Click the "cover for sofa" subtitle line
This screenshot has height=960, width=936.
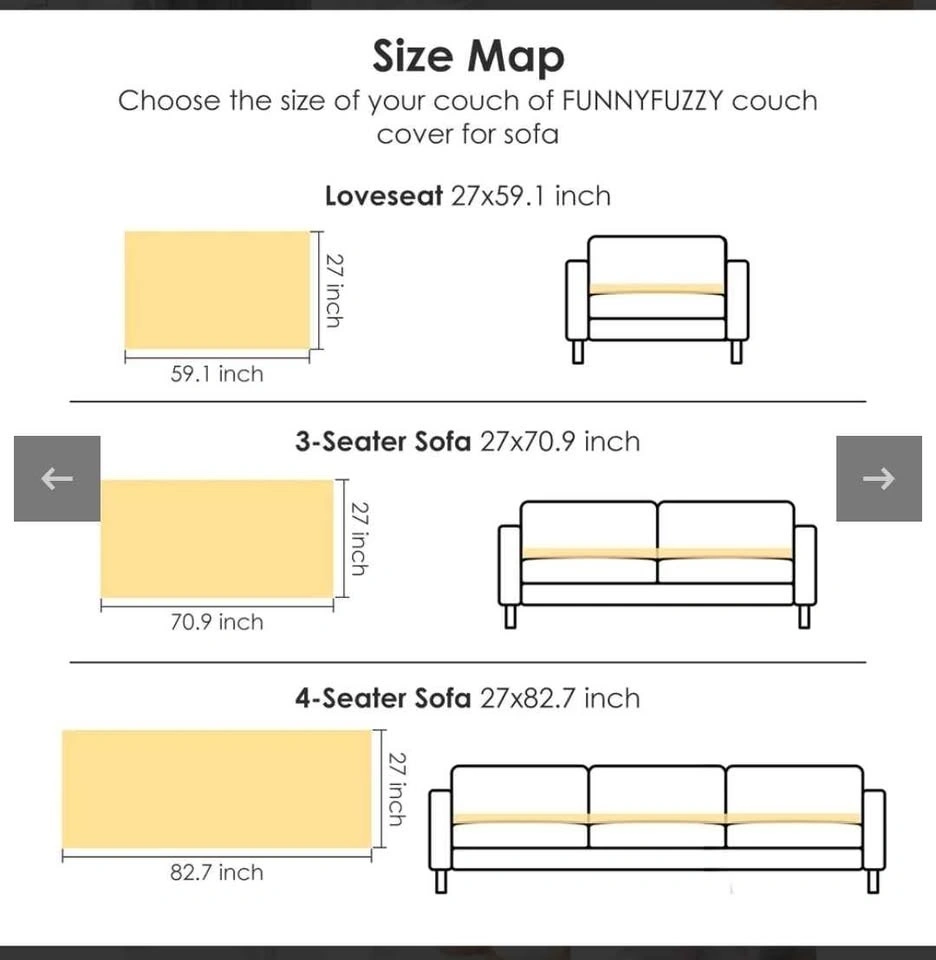pos(467,134)
